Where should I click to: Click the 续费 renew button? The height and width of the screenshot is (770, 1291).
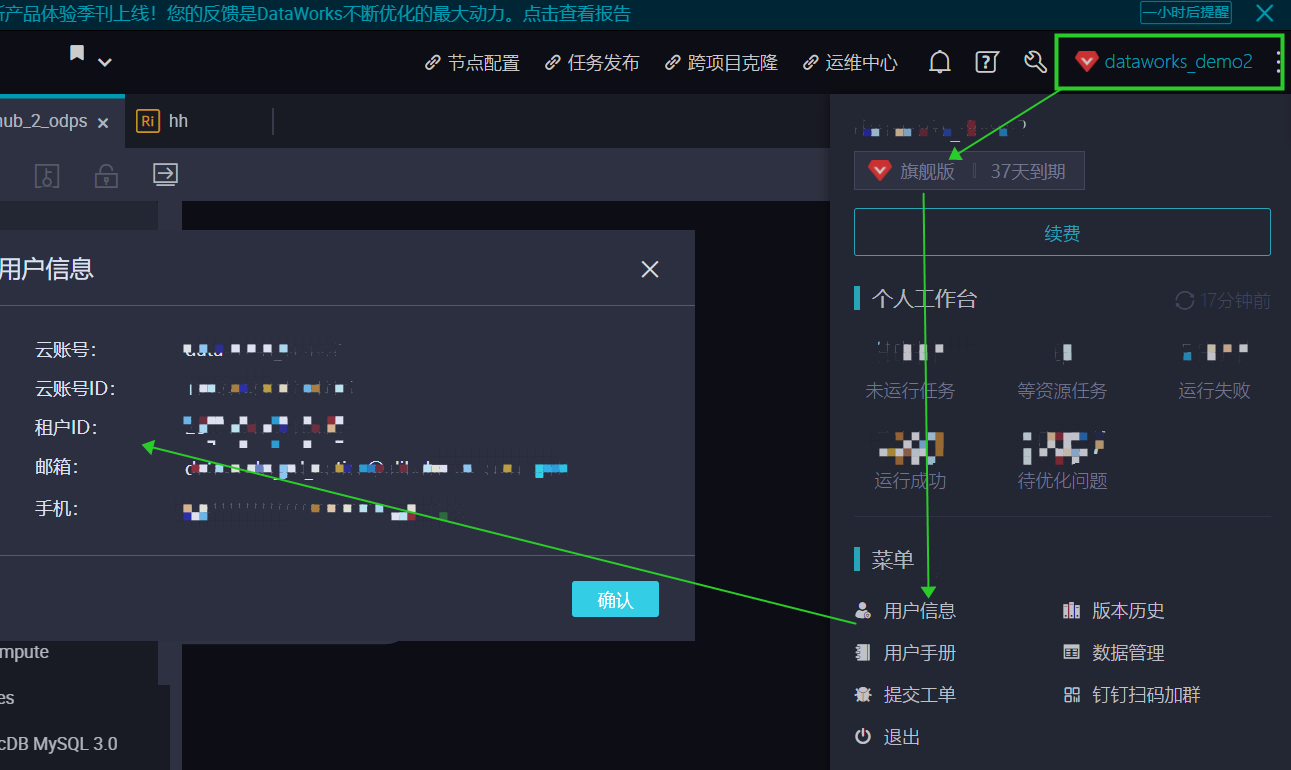pos(1062,232)
